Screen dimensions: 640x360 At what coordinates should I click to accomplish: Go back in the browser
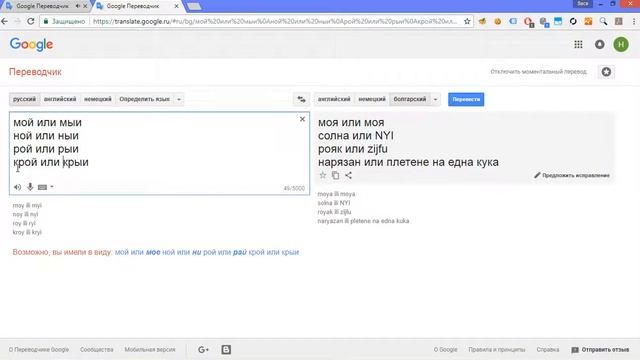click(5, 21)
